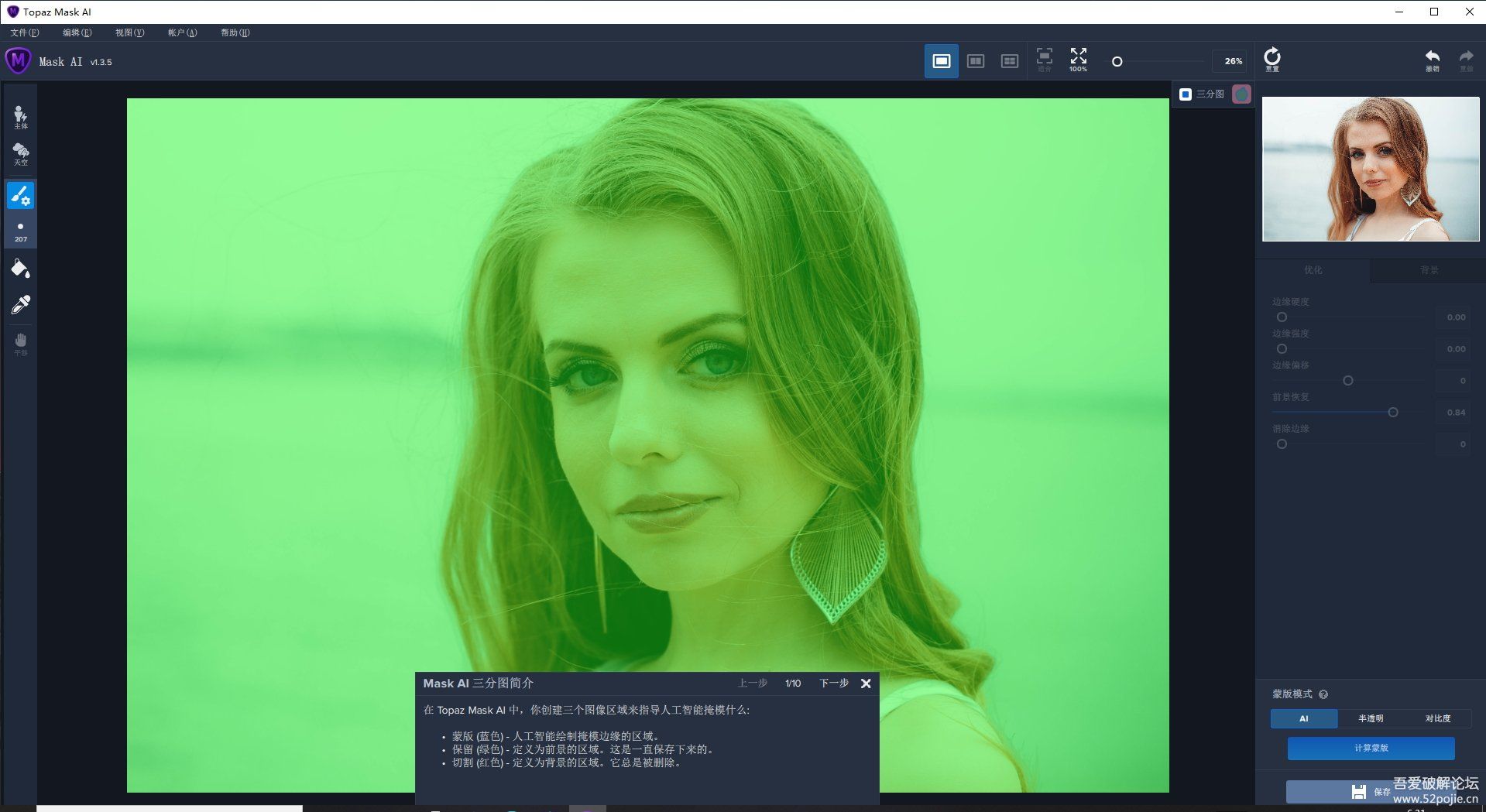Image resolution: width=1486 pixels, height=812 pixels.
Task: Select the paint bucket fill tool
Action: [x=21, y=267]
